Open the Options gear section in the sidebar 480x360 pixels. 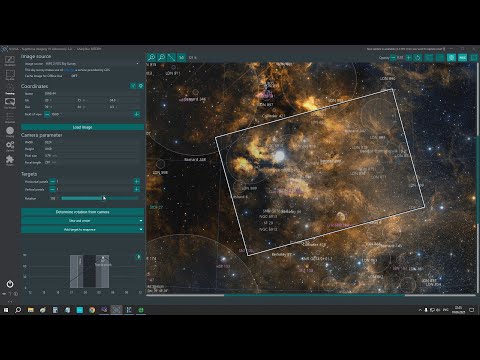pos(10,146)
